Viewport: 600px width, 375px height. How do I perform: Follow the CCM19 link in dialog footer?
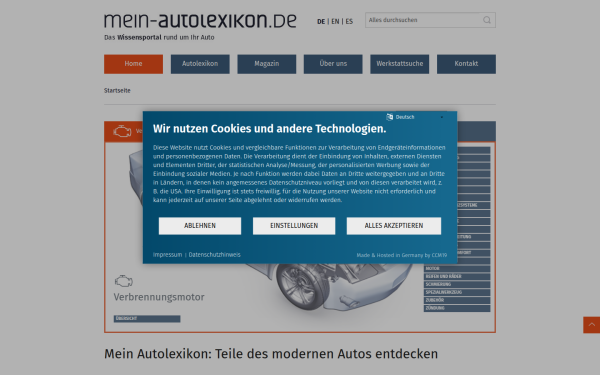click(x=402, y=255)
